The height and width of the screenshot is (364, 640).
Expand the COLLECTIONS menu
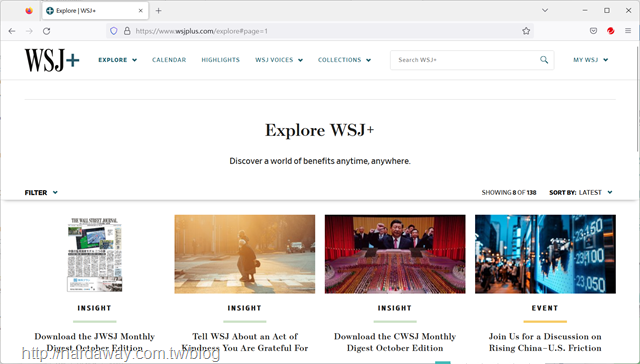[x=344, y=60]
